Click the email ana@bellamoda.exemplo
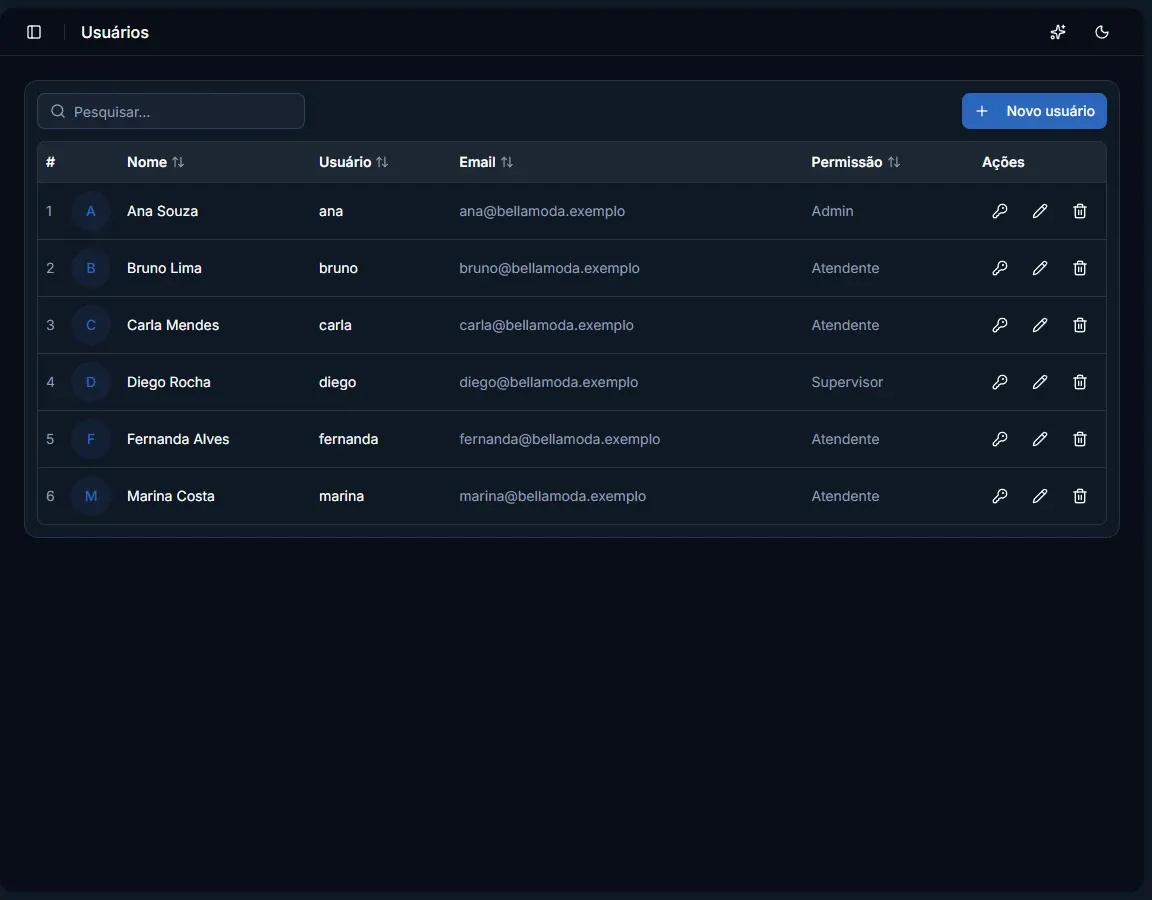 pyautogui.click(x=542, y=211)
